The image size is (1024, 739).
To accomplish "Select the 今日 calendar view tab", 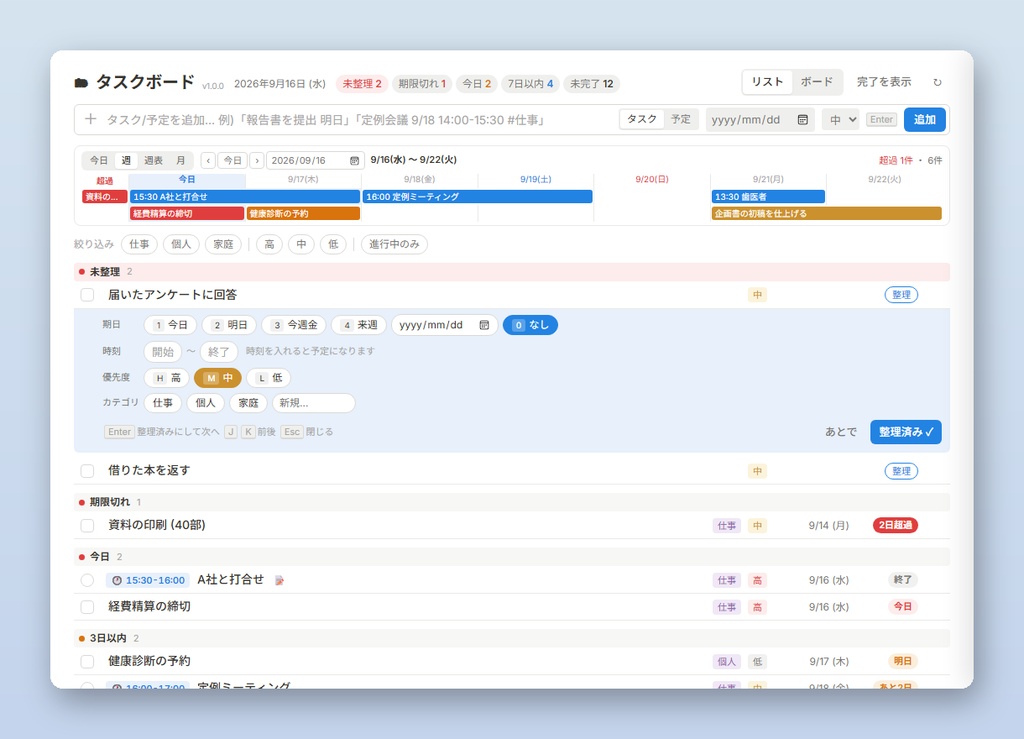I will coord(99,161).
